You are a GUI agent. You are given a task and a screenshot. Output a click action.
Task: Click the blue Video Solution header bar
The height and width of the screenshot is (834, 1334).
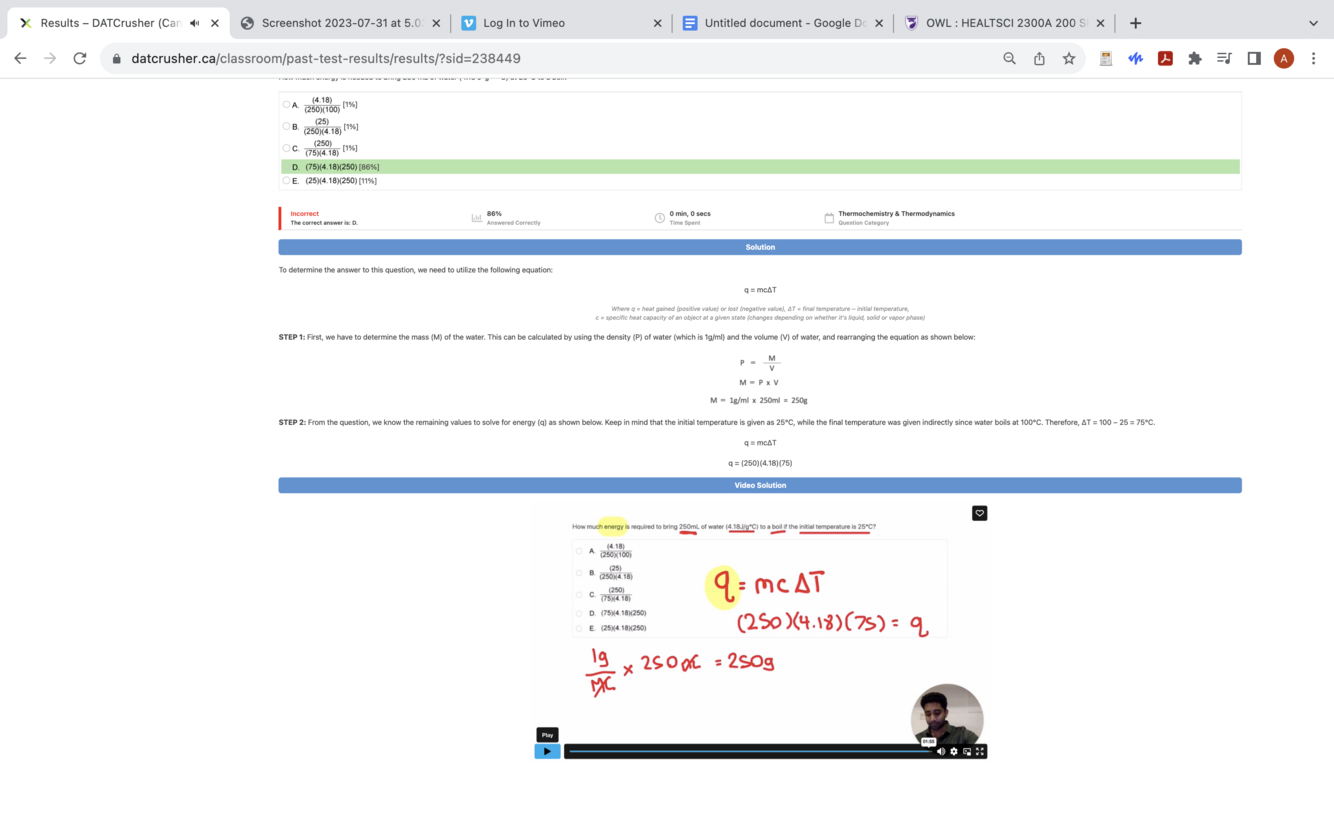tap(760, 485)
